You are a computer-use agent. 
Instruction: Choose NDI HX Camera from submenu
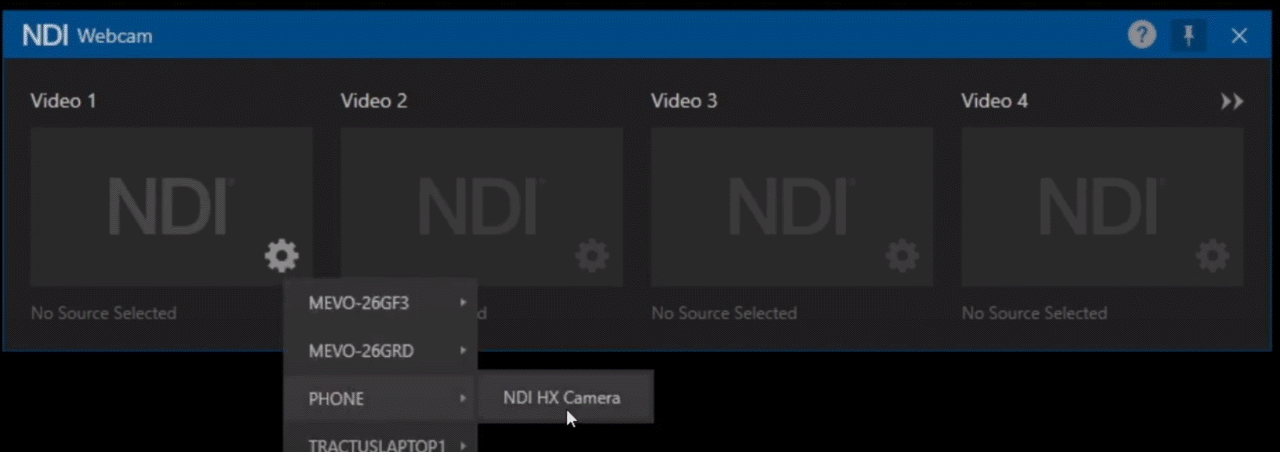click(562, 397)
